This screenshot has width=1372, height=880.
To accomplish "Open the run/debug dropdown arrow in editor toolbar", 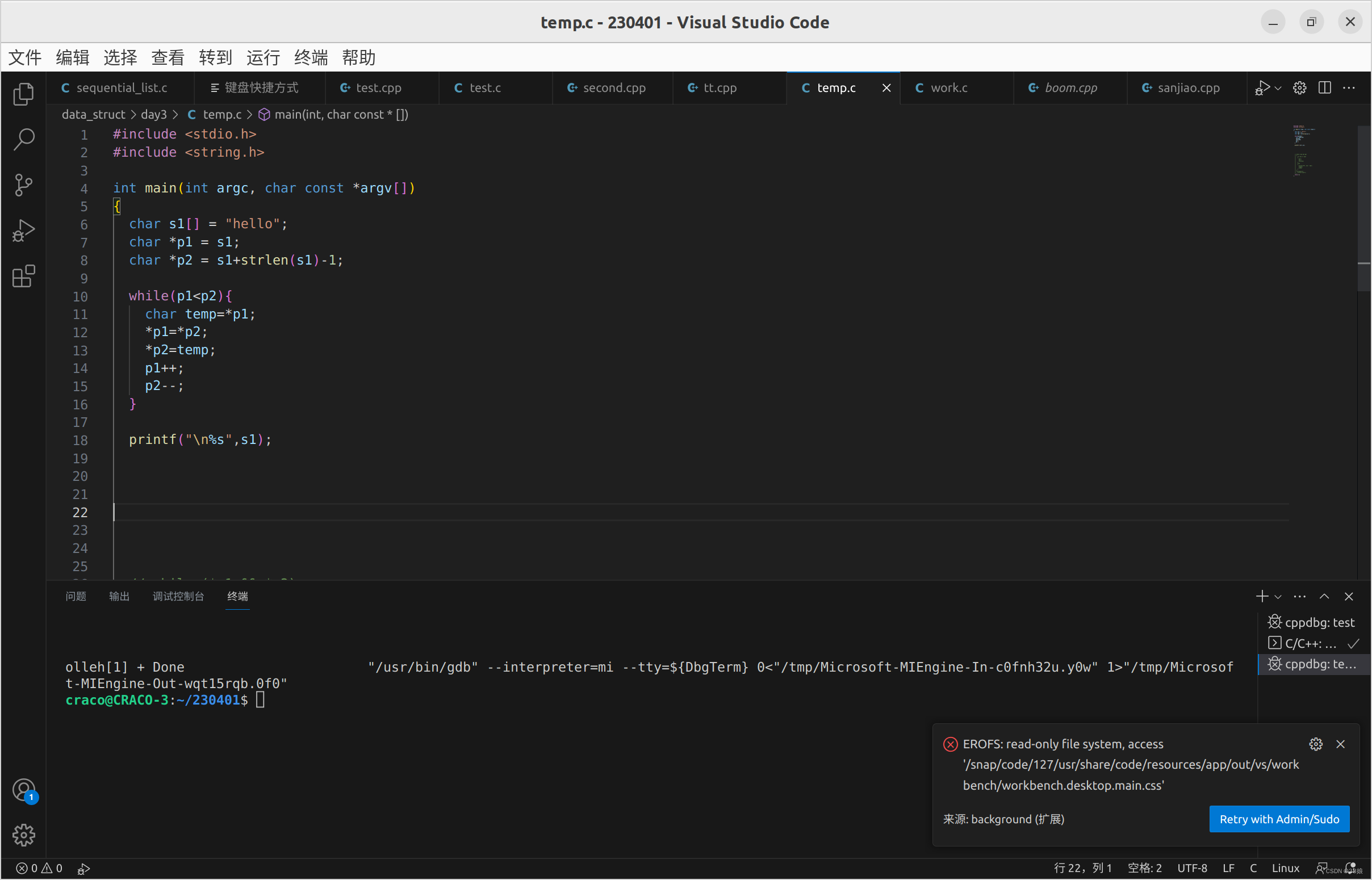I will point(1278,88).
